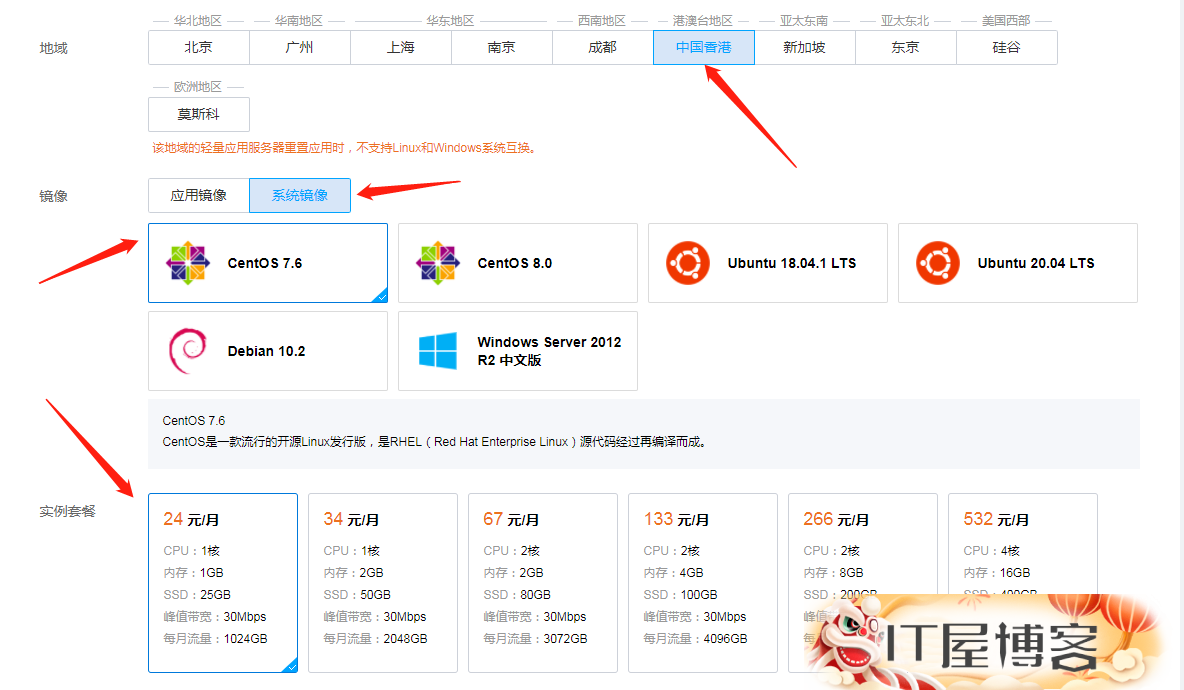Click the 地域 section label
Image resolution: width=1184 pixels, height=690 pixels.
click(54, 48)
